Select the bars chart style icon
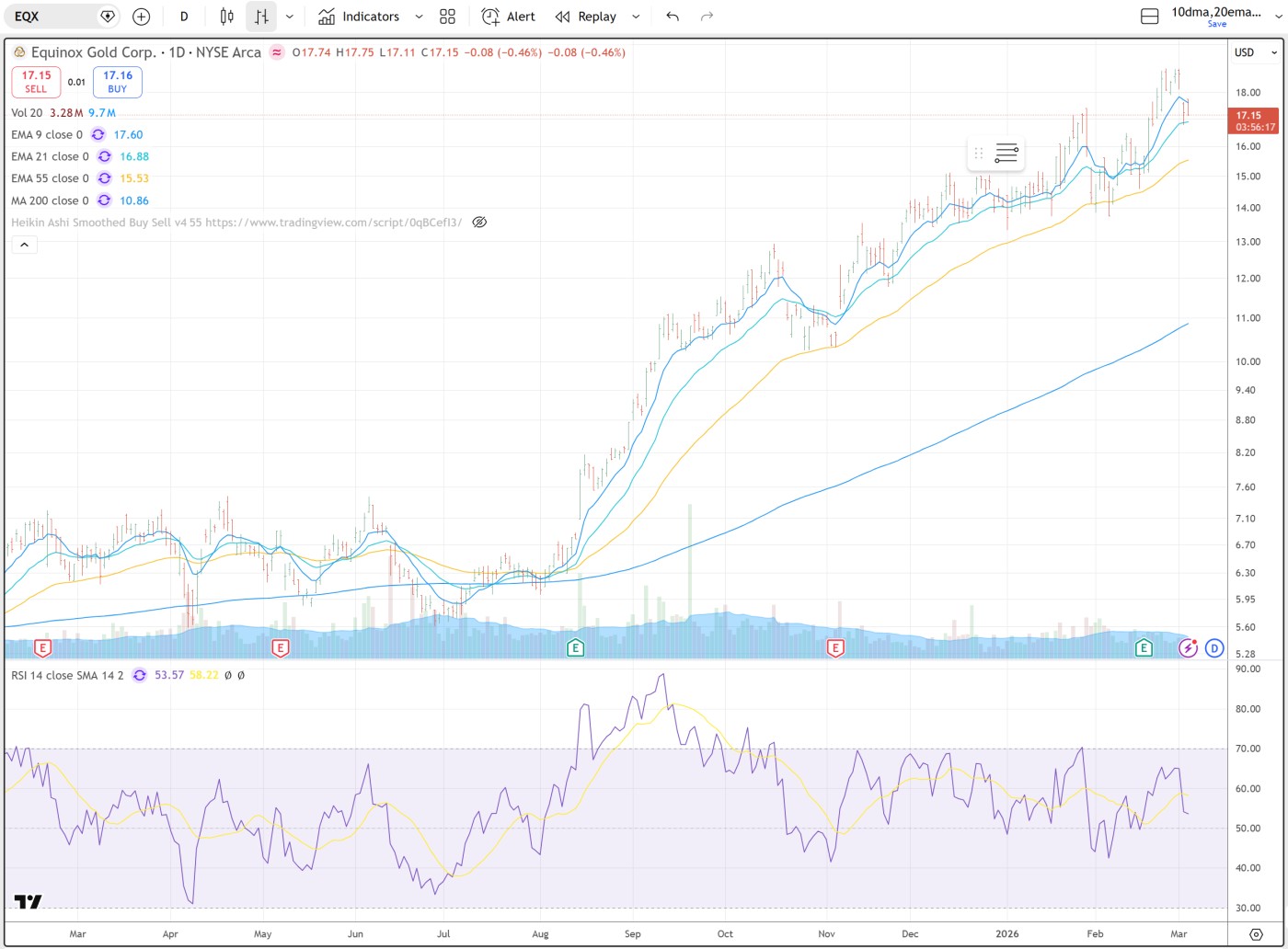Viewport: 1288px width, 949px height. click(x=261, y=17)
